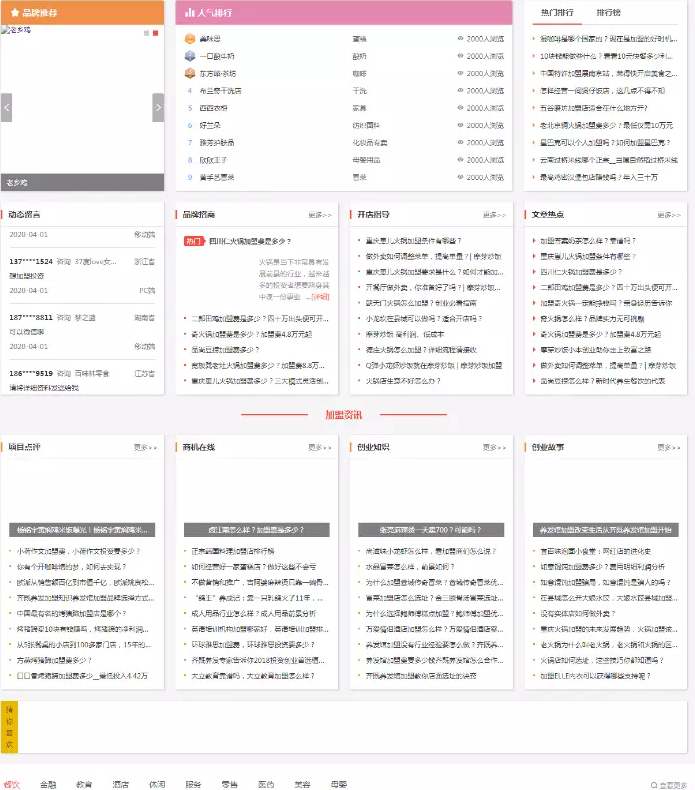Click the eye icon in the rank 5 row
The width and height of the screenshot is (695, 790).
[x=460, y=108]
